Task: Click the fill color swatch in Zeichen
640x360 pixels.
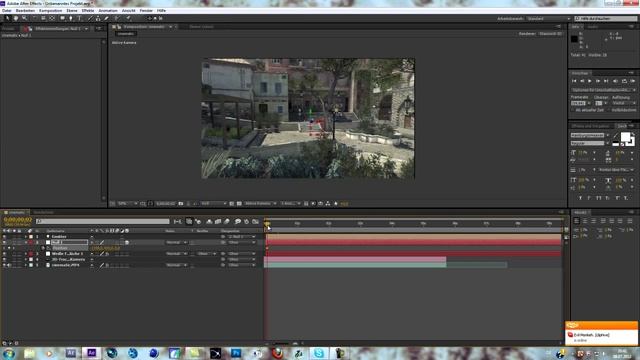Action: tap(625, 137)
